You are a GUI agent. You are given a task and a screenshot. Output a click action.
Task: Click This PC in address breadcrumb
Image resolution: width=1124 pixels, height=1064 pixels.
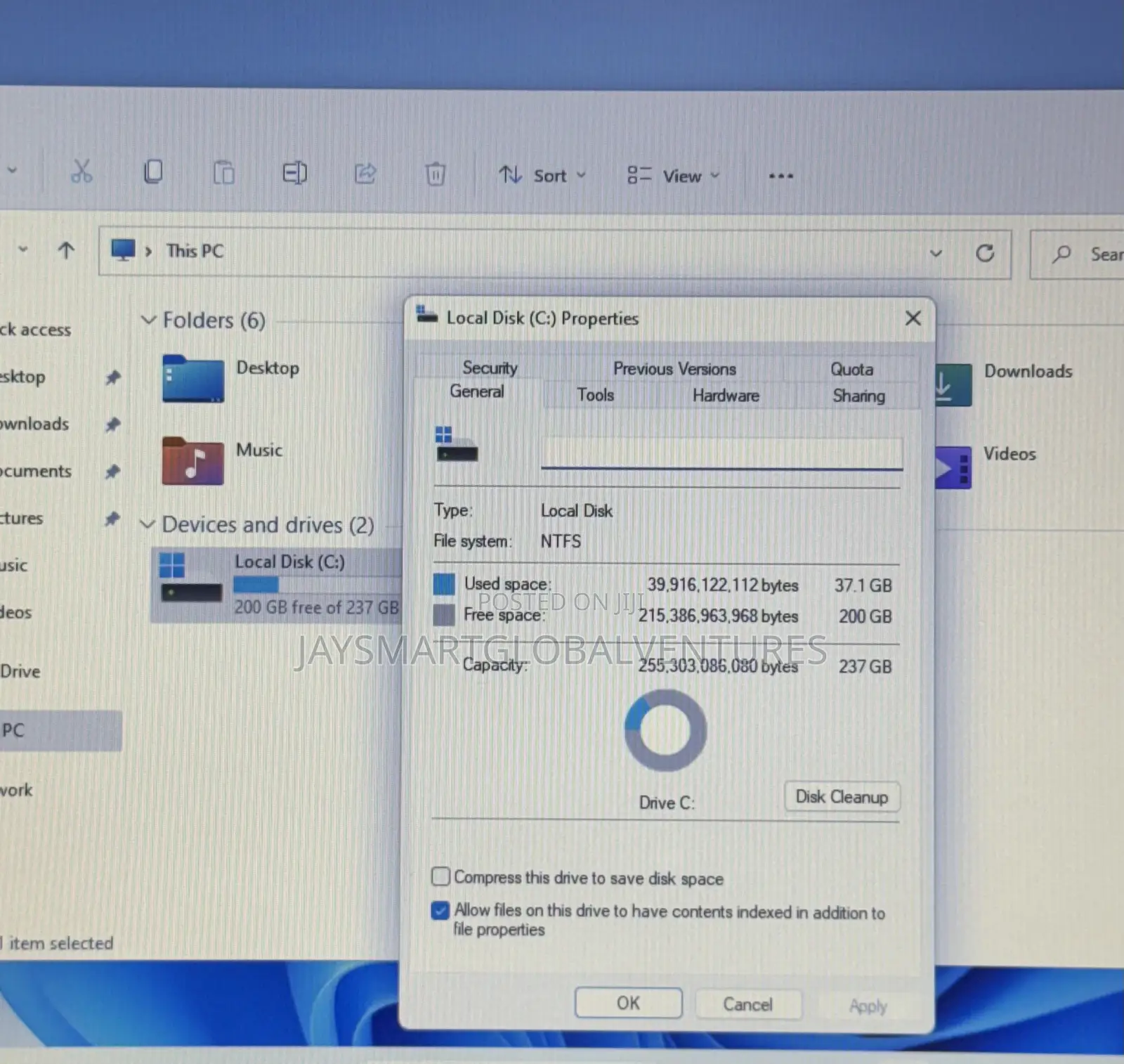tap(195, 251)
